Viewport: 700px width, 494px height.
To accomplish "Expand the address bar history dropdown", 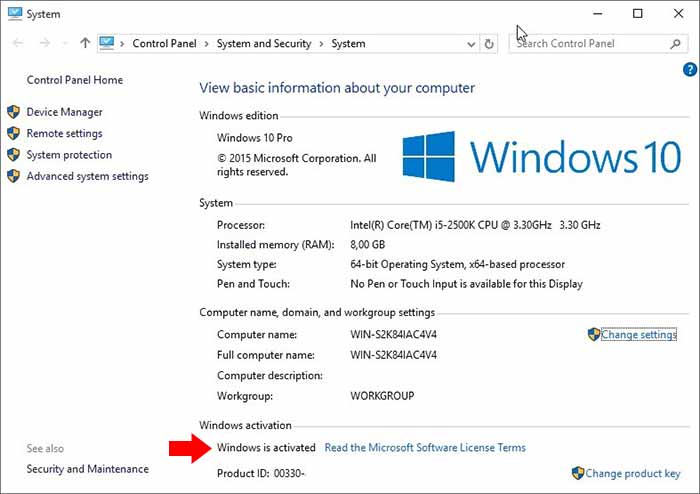I will click(x=470, y=44).
